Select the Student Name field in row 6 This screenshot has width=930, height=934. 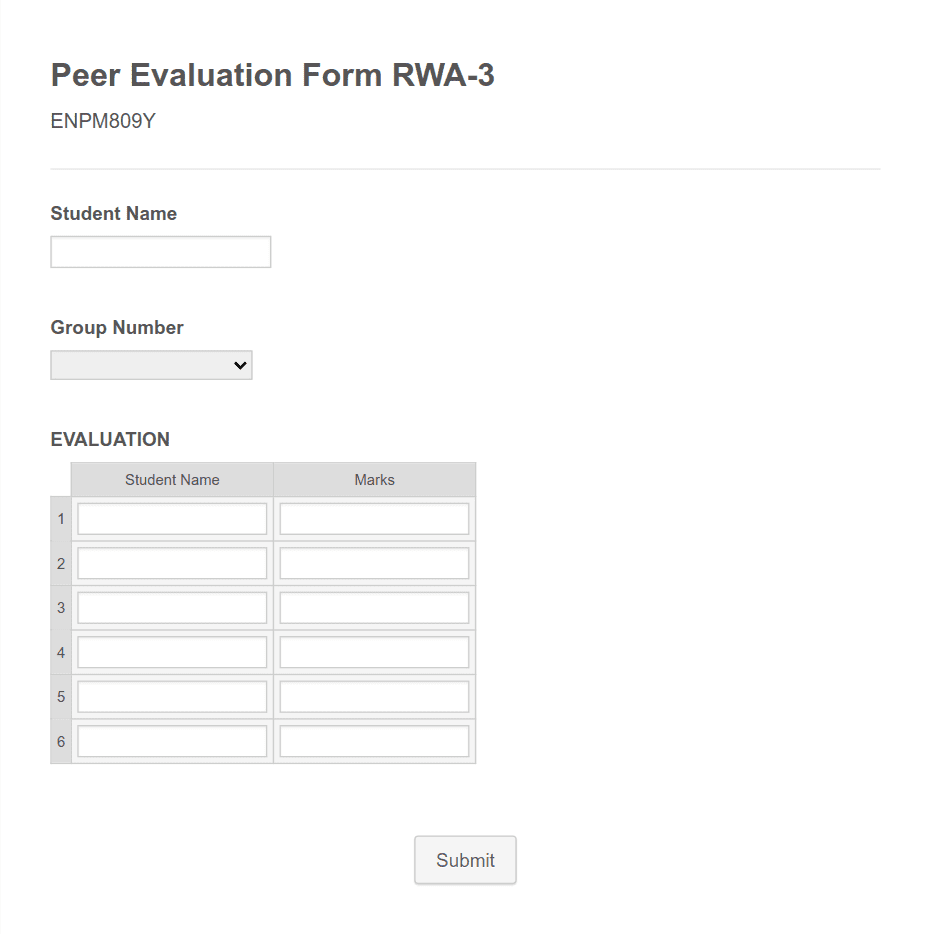[171, 741]
